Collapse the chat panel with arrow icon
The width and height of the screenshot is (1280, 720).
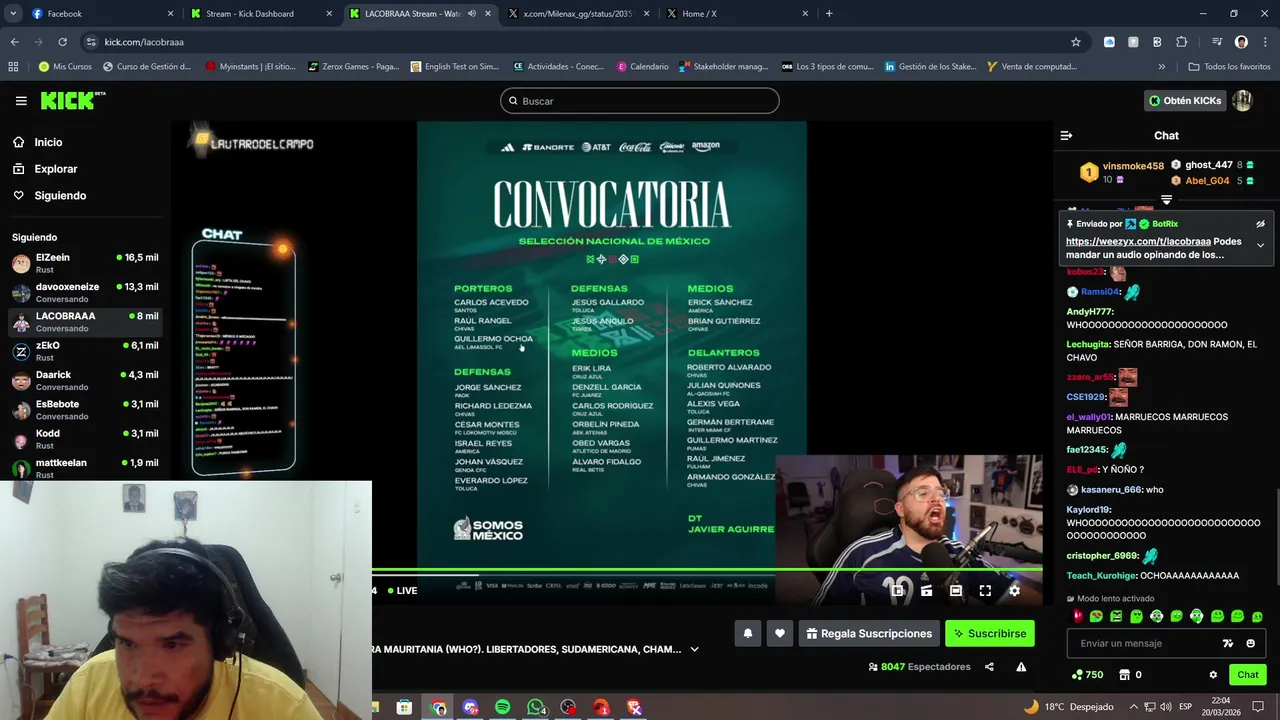(1066, 135)
